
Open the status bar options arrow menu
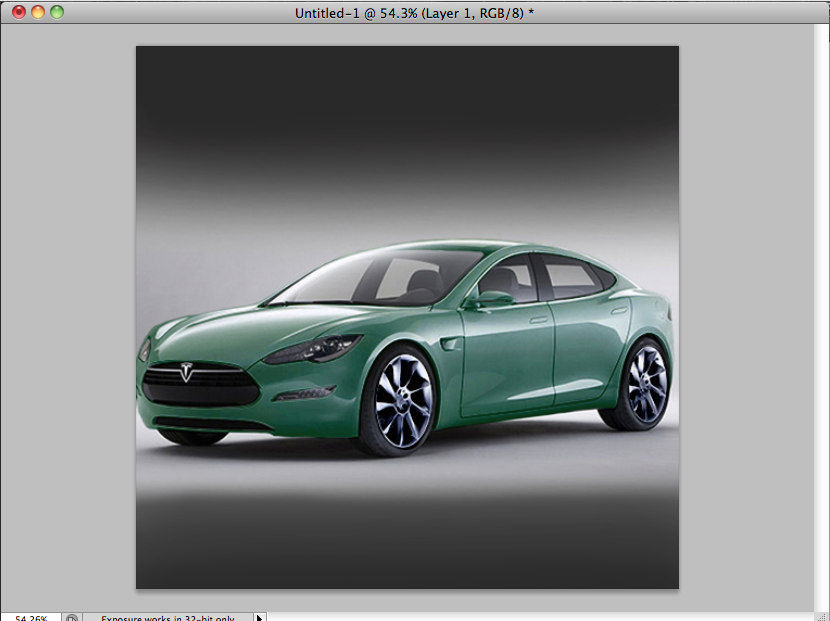coord(259,617)
